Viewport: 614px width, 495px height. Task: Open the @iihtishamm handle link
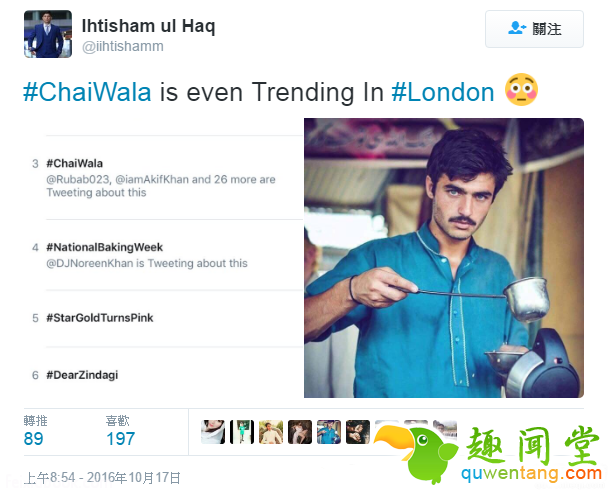coord(123,46)
